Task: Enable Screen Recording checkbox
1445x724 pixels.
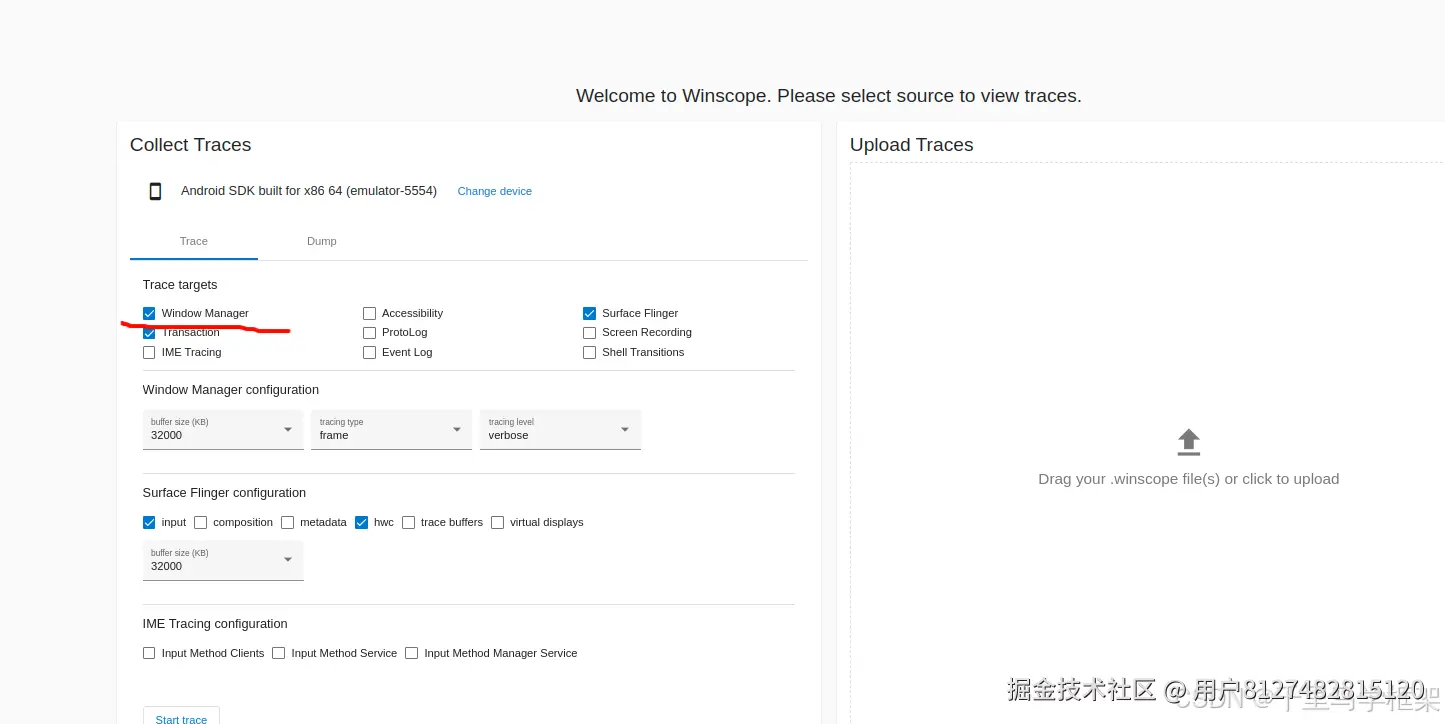Action: tap(589, 332)
